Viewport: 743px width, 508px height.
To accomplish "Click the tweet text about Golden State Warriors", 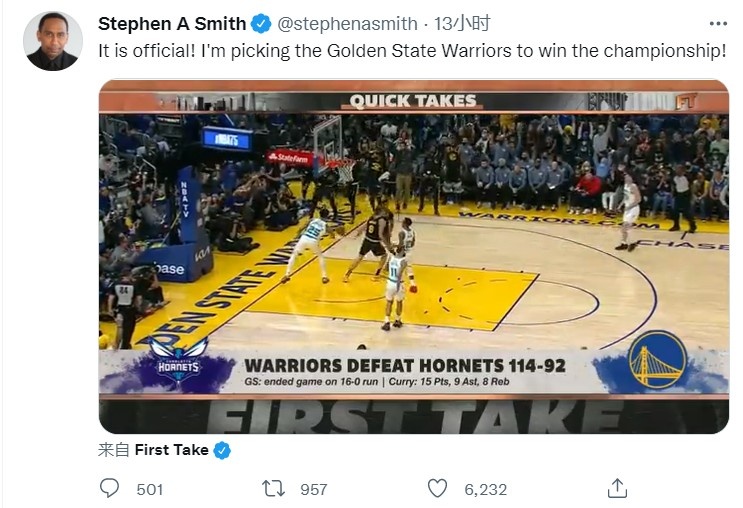I will tap(411, 50).
